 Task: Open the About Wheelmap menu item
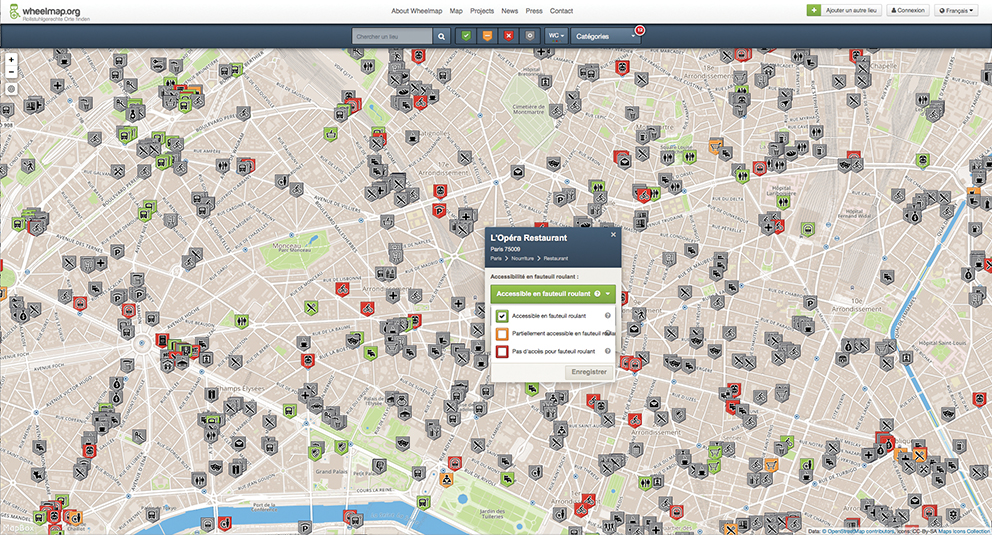pyautogui.click(x=416, y=11)
